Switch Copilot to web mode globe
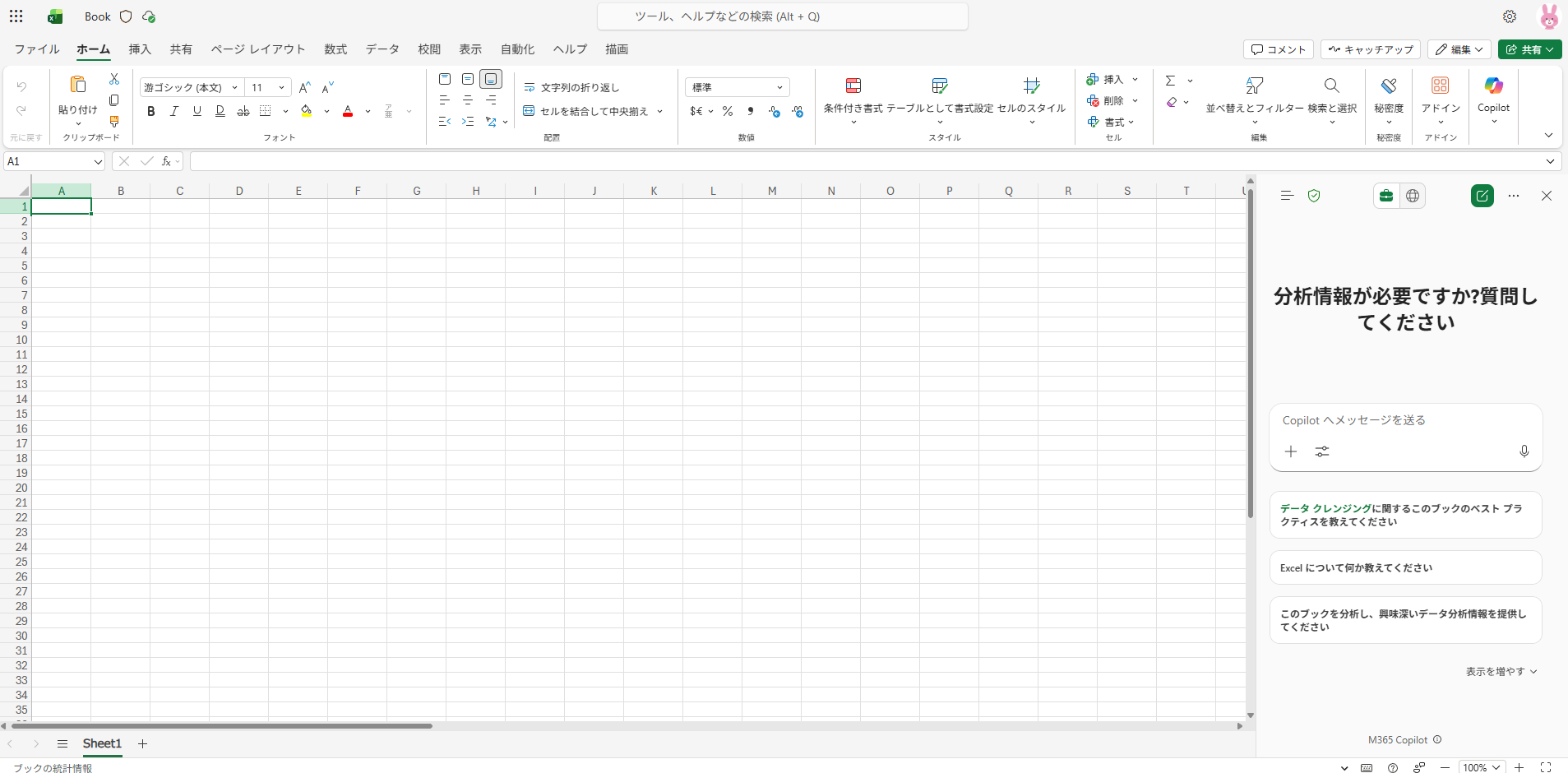This screenshot has height=773, width=1568. coord(1413,196)
